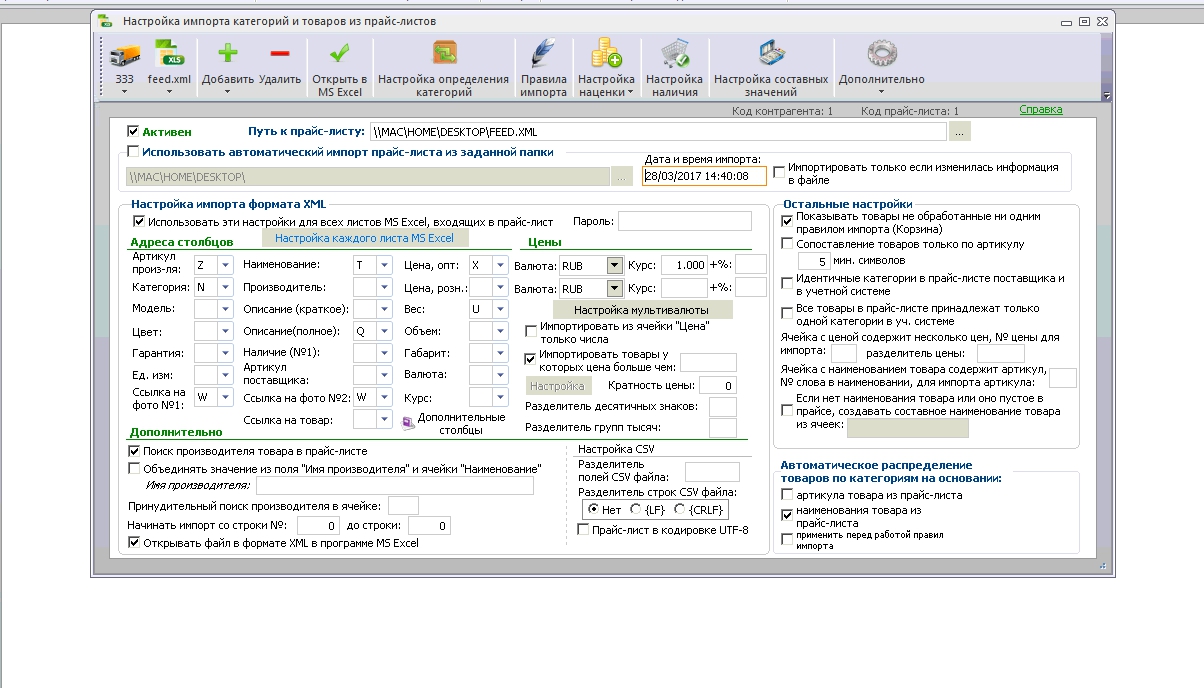Image resolution: width=1204 pixels, height=688 pixels.
Task: Open Ссылка на фото №1 dropdown
Action: point(225,397)
